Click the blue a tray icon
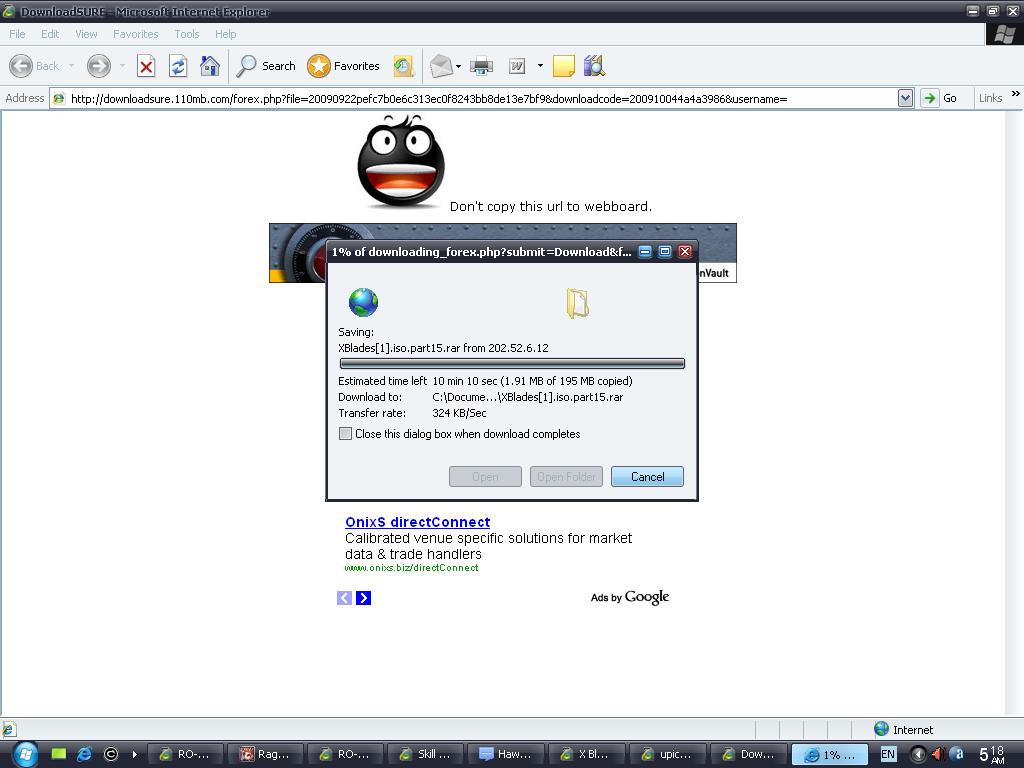 click(x=957, y=754)
